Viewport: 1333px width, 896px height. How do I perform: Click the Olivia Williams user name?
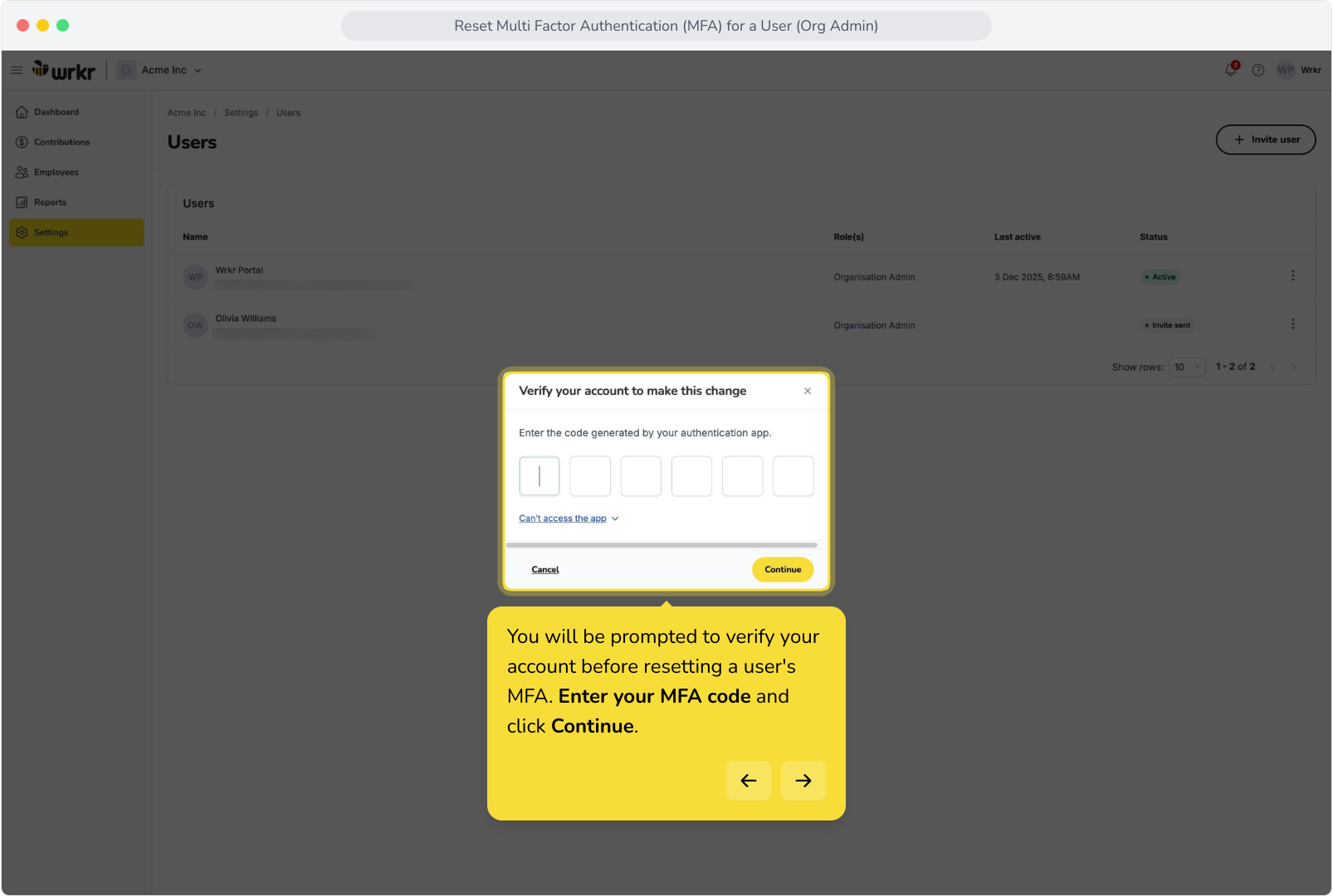coord(246,319)
